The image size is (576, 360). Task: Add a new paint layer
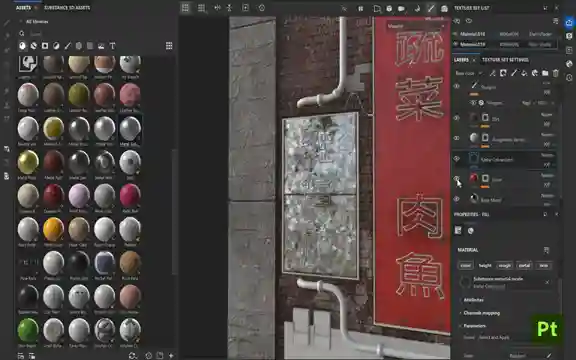click(514, 73)
